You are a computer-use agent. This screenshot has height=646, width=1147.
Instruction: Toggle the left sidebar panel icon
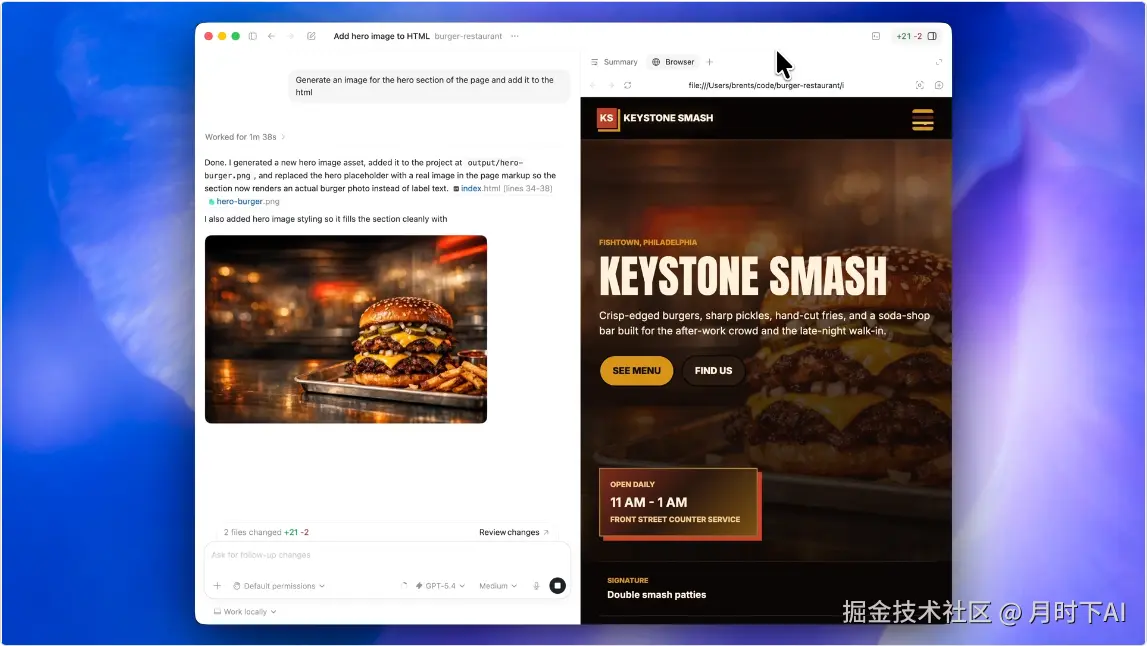[x=252, y=36]
